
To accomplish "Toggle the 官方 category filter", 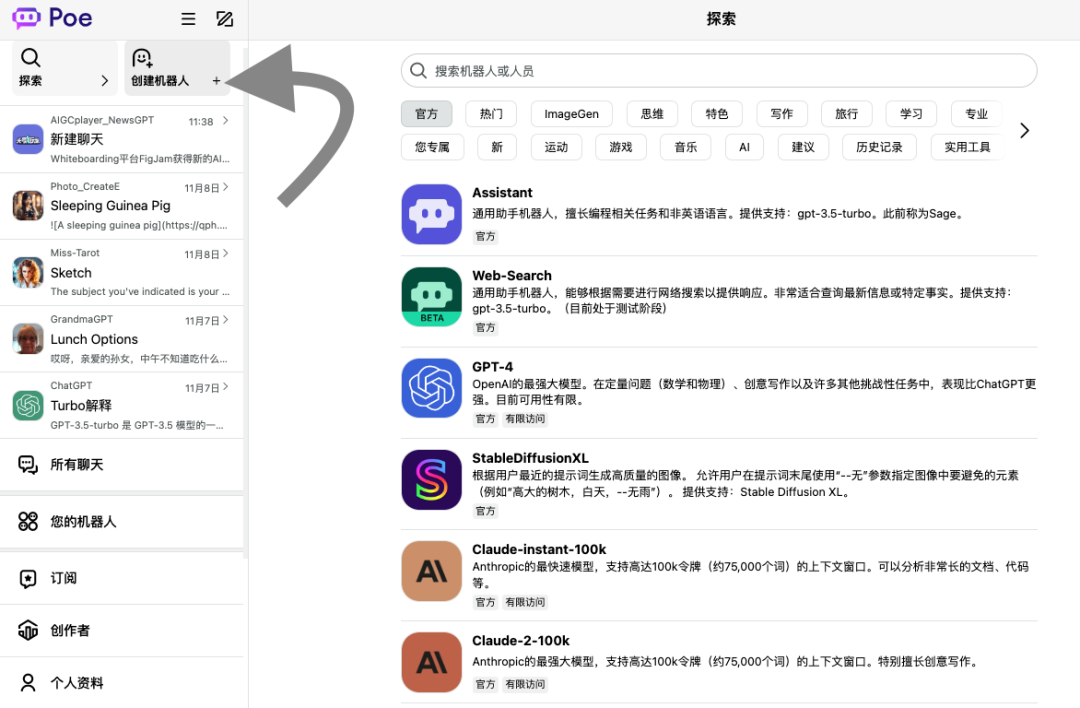I will (427, 114).
